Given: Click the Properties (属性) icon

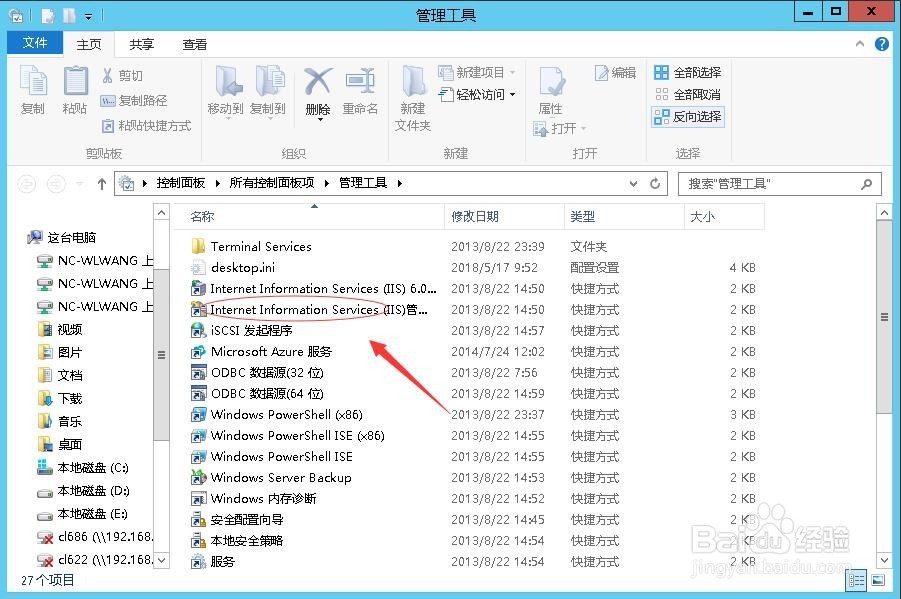Looking at the screenshot, I should (552, 81).
